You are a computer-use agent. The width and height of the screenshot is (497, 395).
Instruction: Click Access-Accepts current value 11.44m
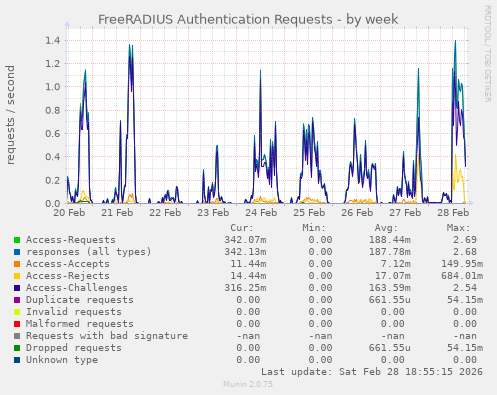pos(248,264)
